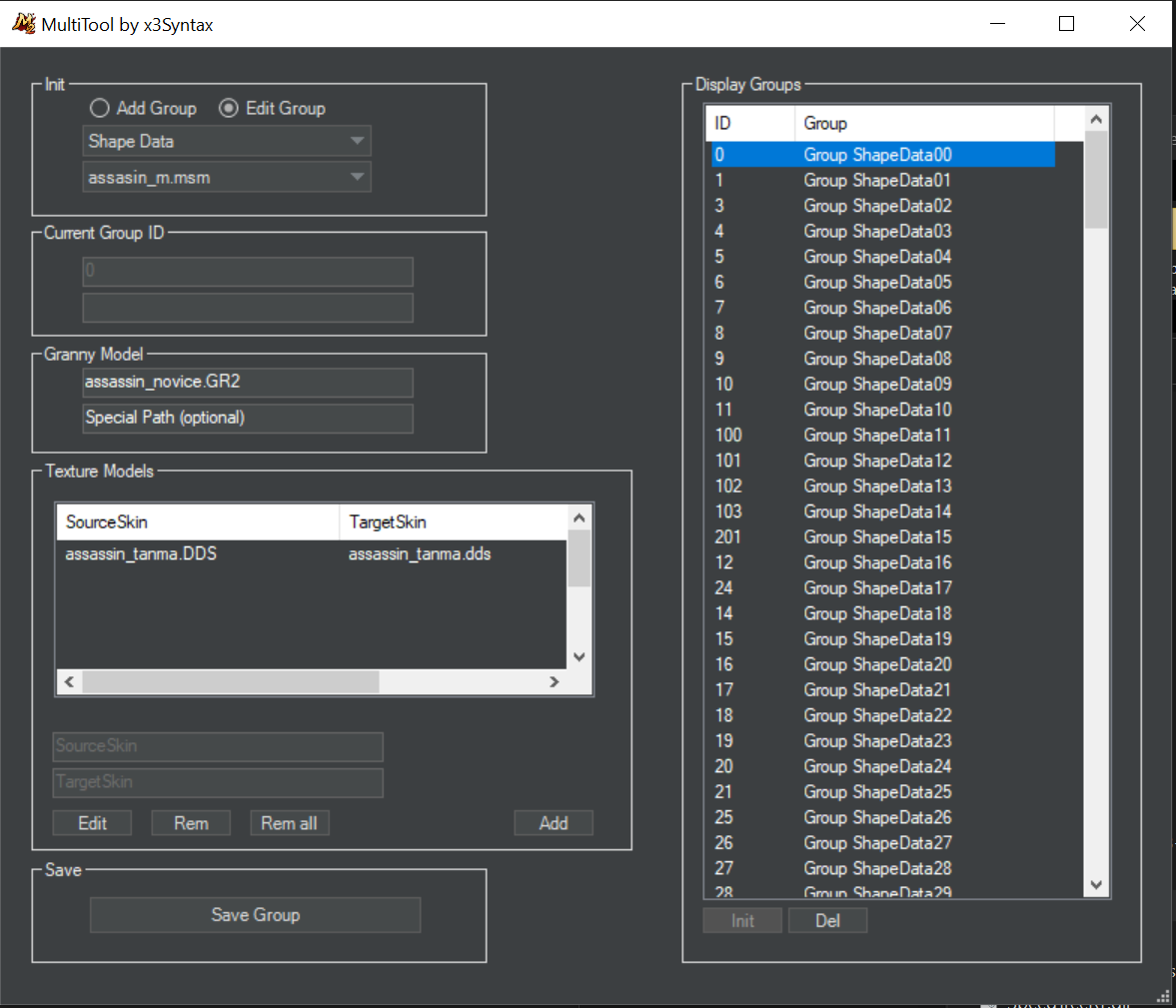Delete selected group with Del button
Viewport: 1176px width, 1008px height.
coord(826,921)
